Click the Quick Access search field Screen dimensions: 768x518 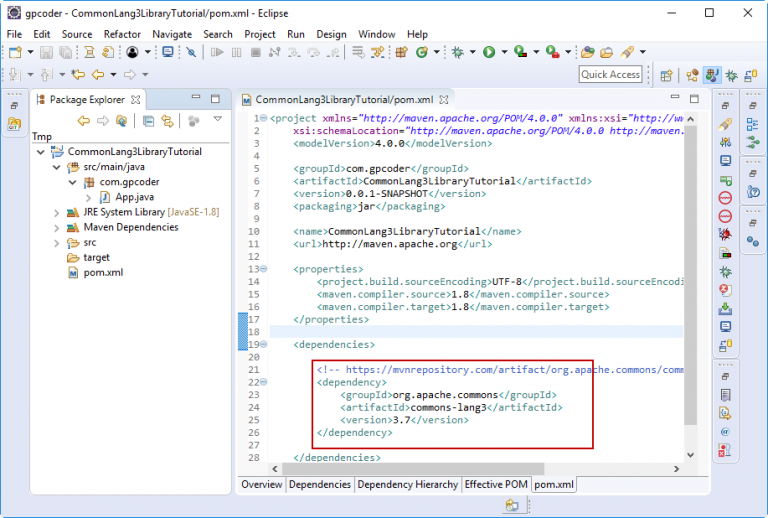click(x=610, y=74)
